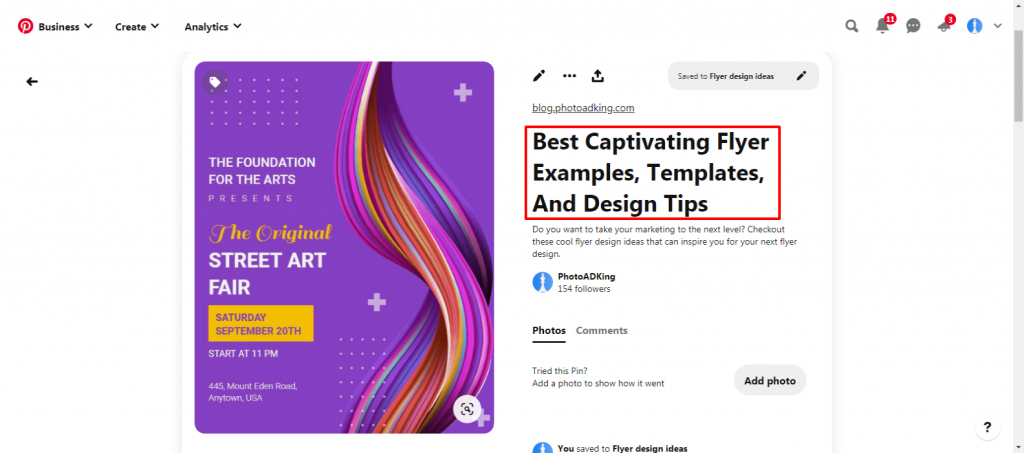Edit saved board with pencil icon

[801, 76]
